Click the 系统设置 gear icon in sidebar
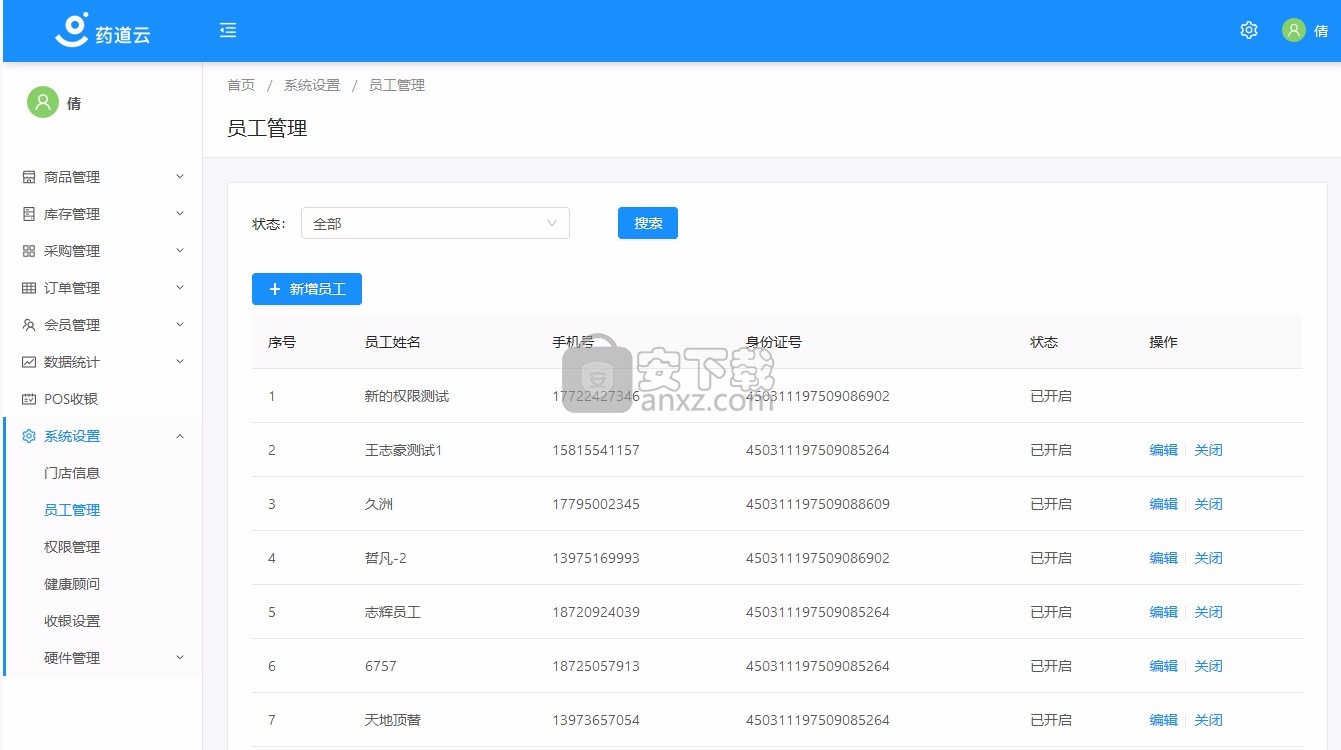The height and width of the screenshot is (750, 1341). click(29, 436)
